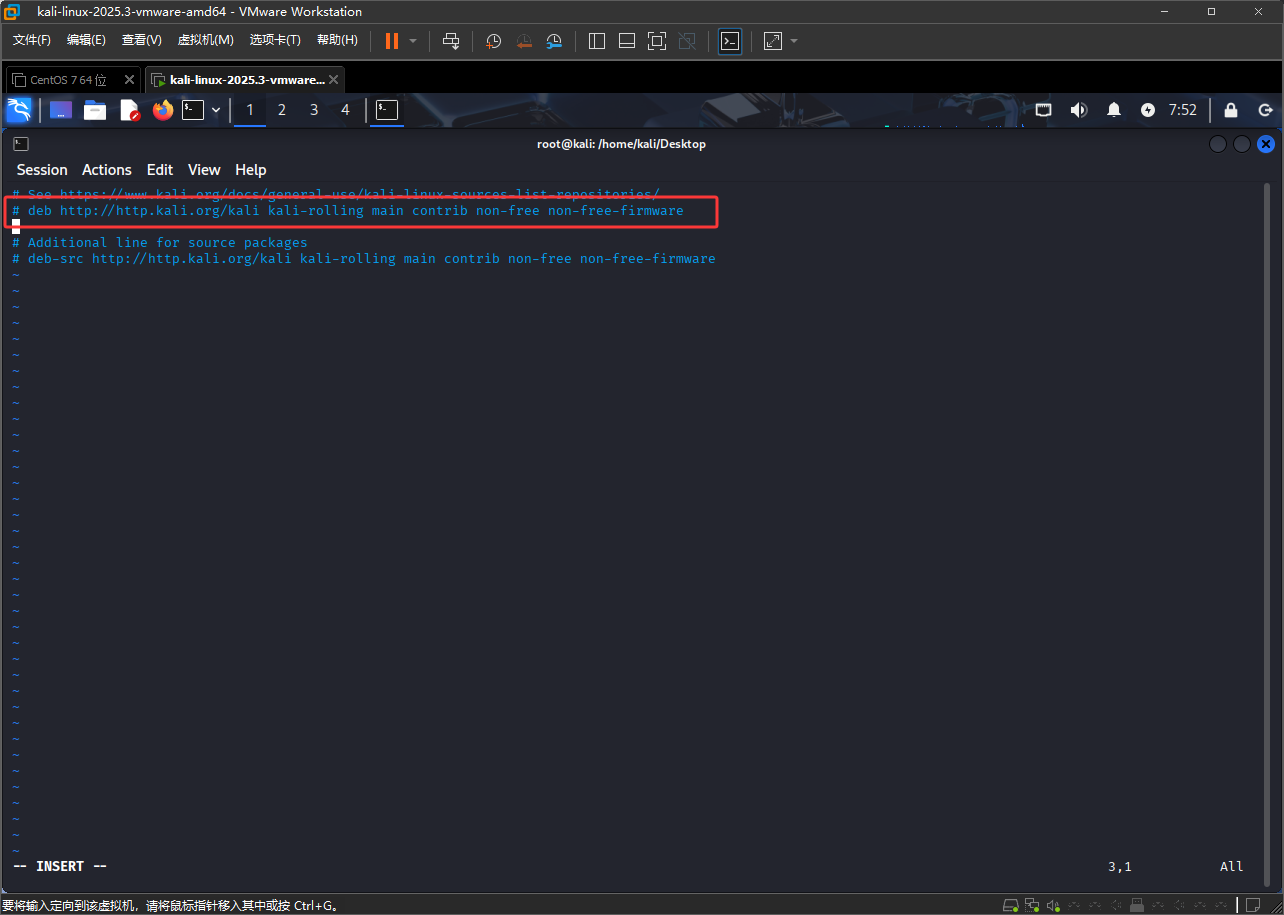Viewport: 1284px width, 915px height.
Task: Click the '-- INSERT --' mode indicator
Action: [x=60, y=866]
